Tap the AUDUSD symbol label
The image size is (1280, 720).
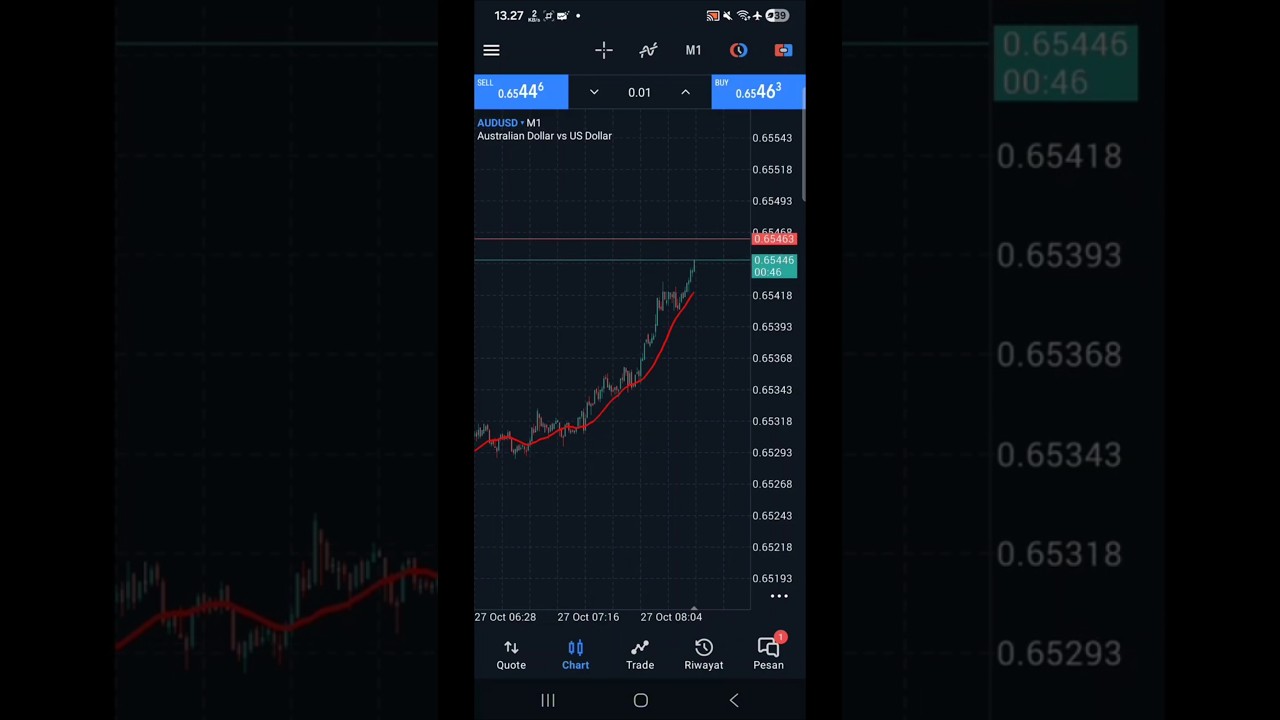point(497,123)
